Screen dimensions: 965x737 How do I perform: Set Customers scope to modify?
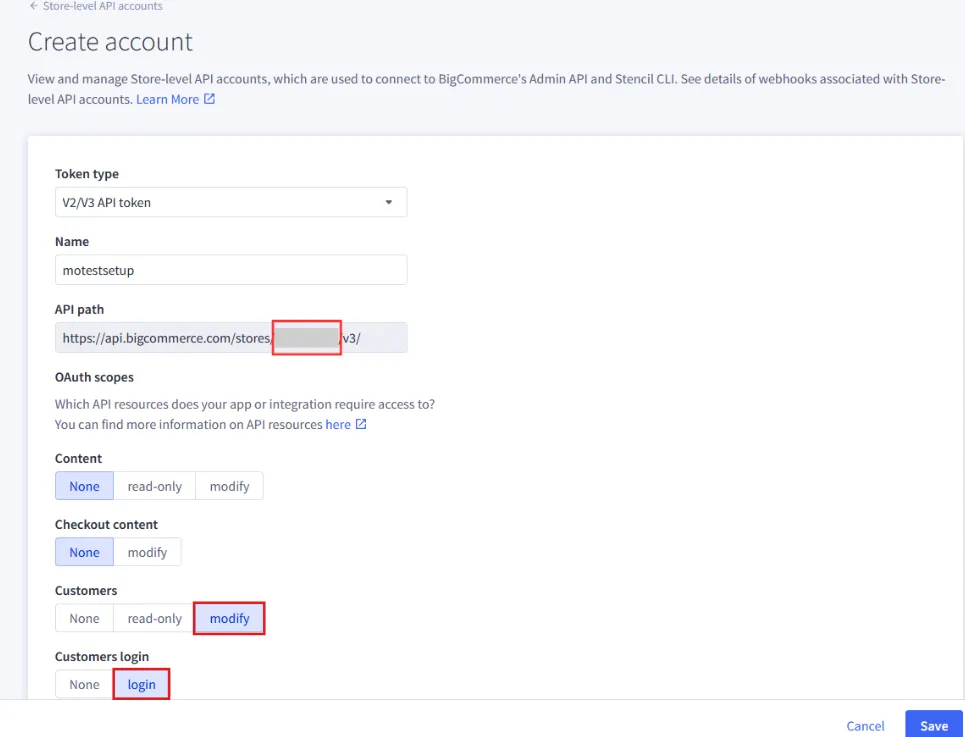pos(230,618)
